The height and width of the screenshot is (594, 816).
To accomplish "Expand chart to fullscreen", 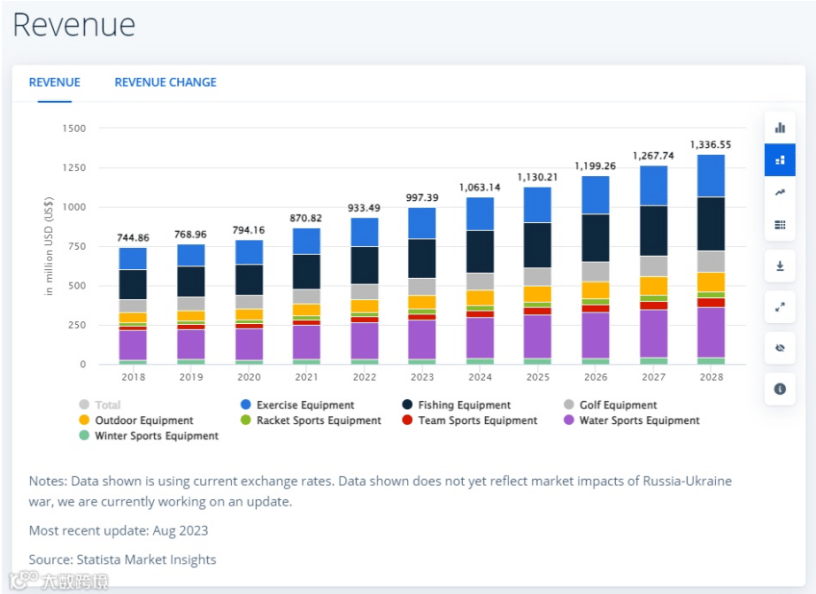I will [780, 308].
